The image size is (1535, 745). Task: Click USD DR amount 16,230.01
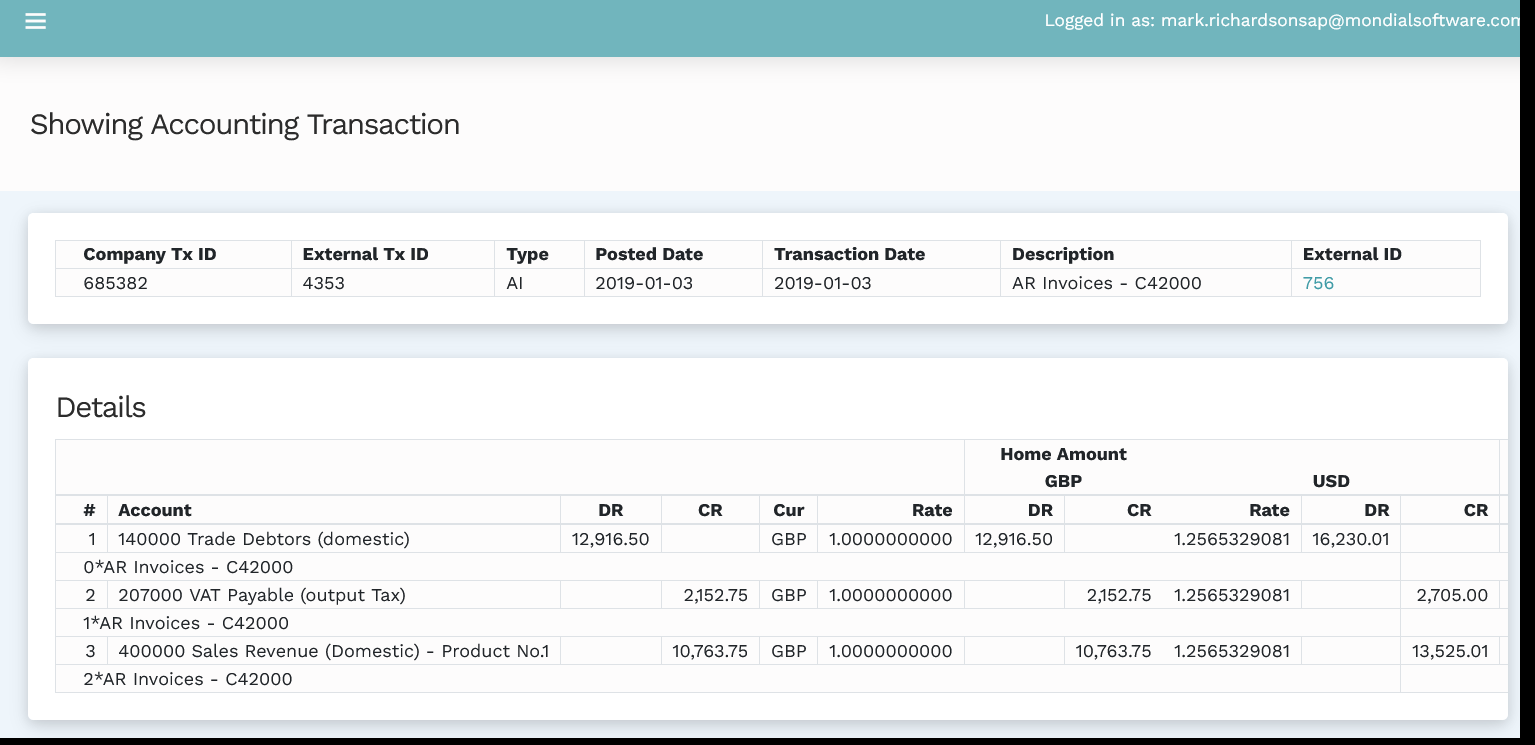pyautogui.click(x=1350, y=539)
